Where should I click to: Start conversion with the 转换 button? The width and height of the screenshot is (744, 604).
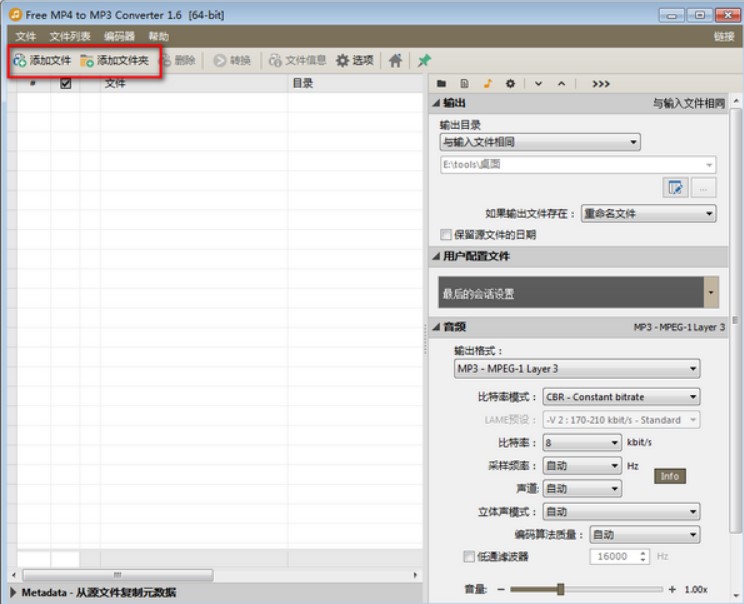point(232,61)
